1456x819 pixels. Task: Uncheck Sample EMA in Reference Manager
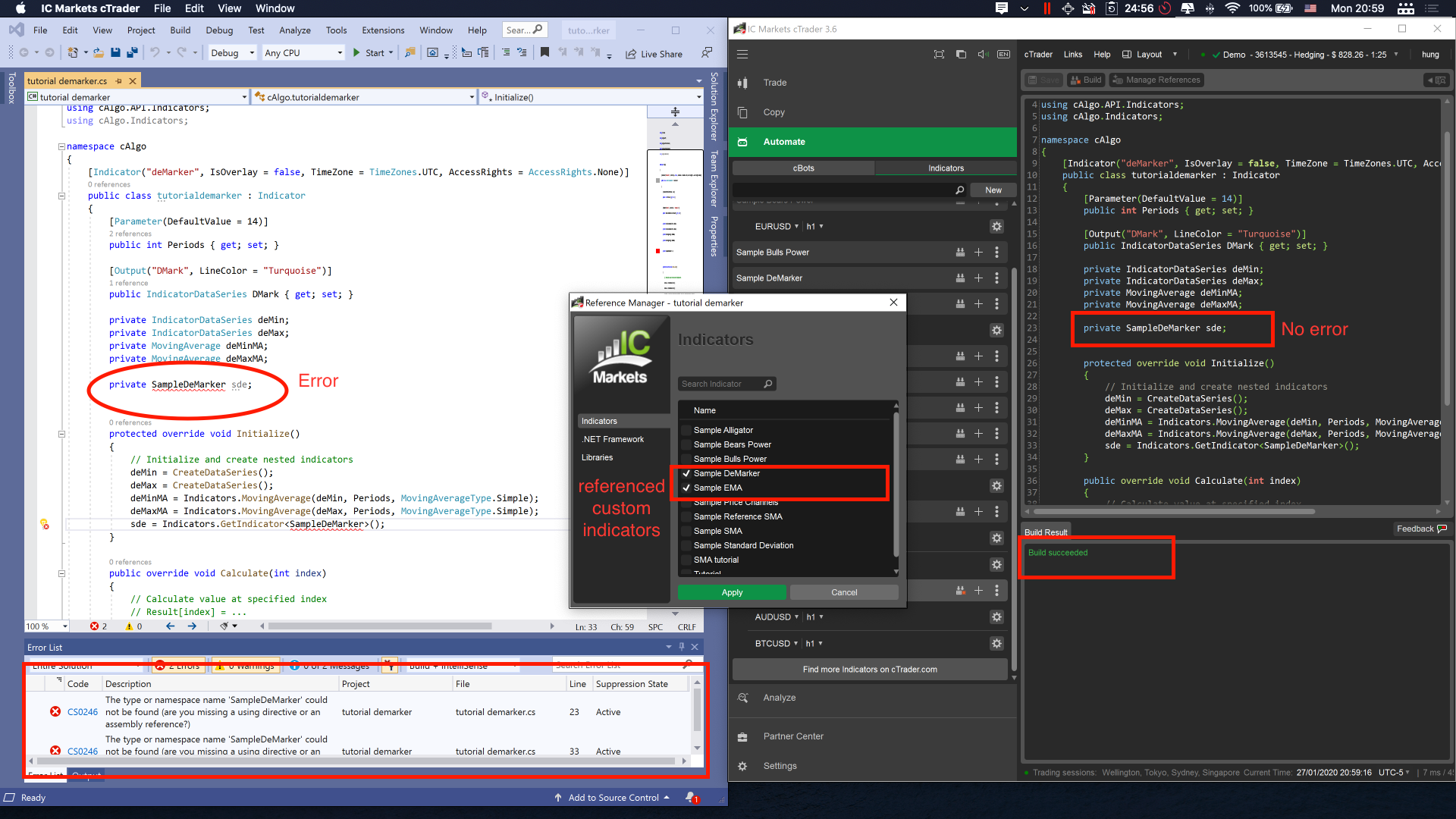point(686,488)
